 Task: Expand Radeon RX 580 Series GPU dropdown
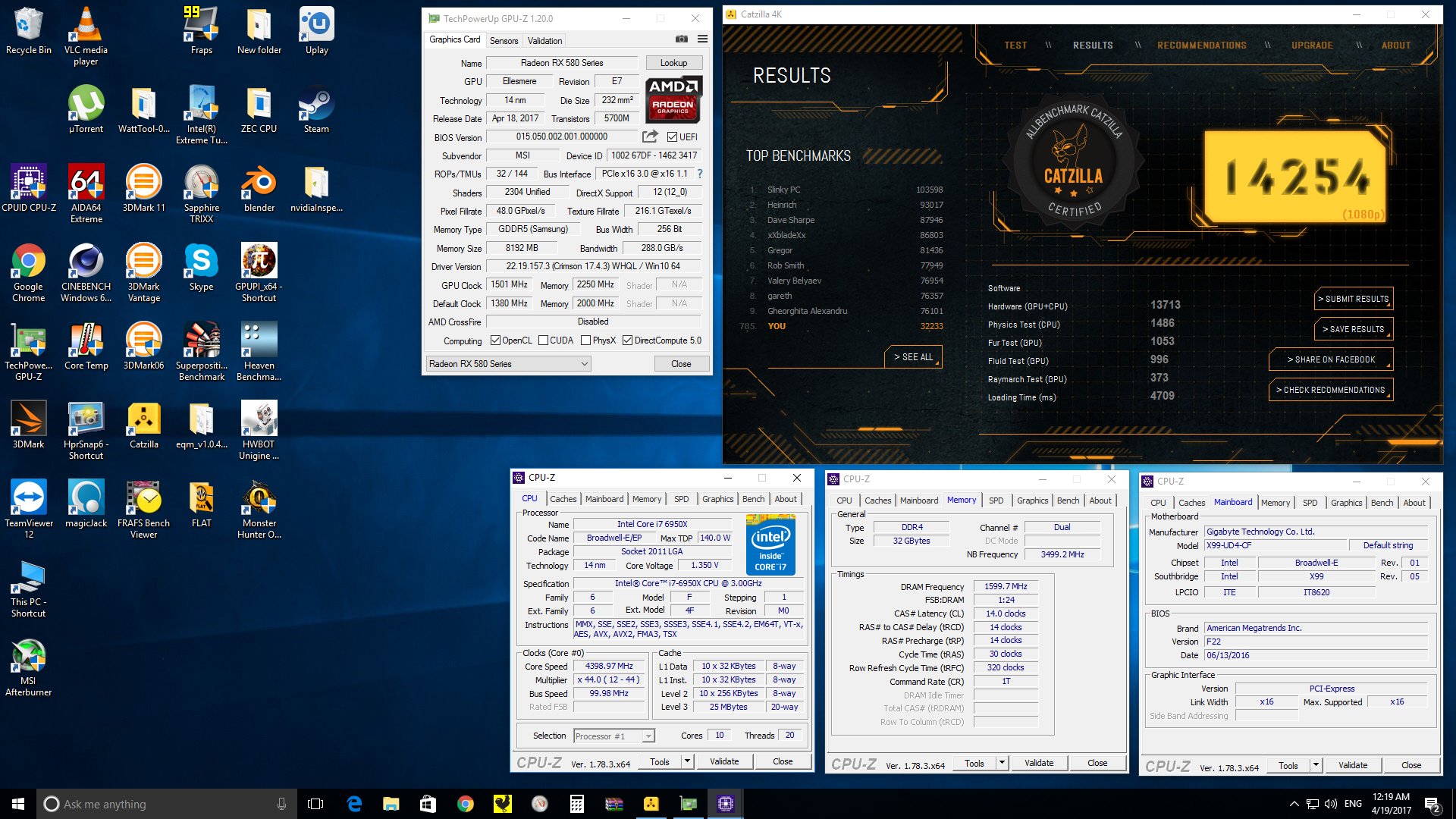click(x=508, y=364)
